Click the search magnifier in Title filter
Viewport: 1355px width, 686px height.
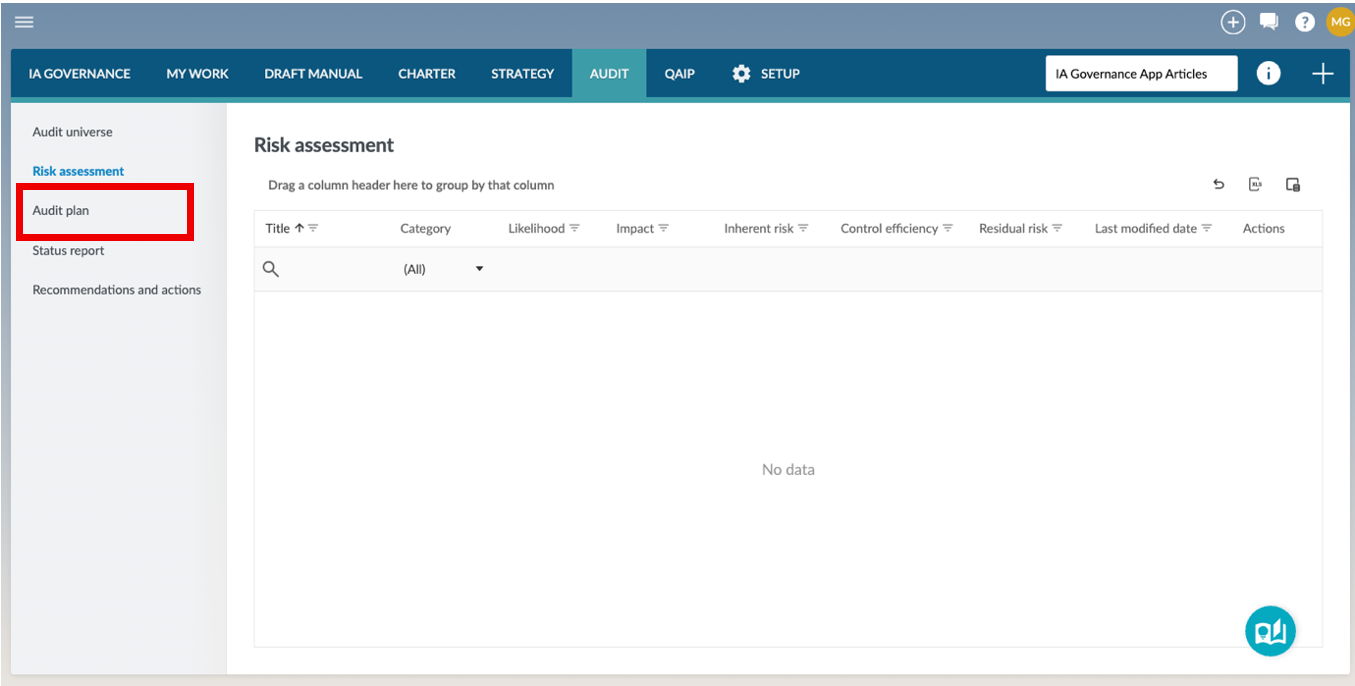271,269
